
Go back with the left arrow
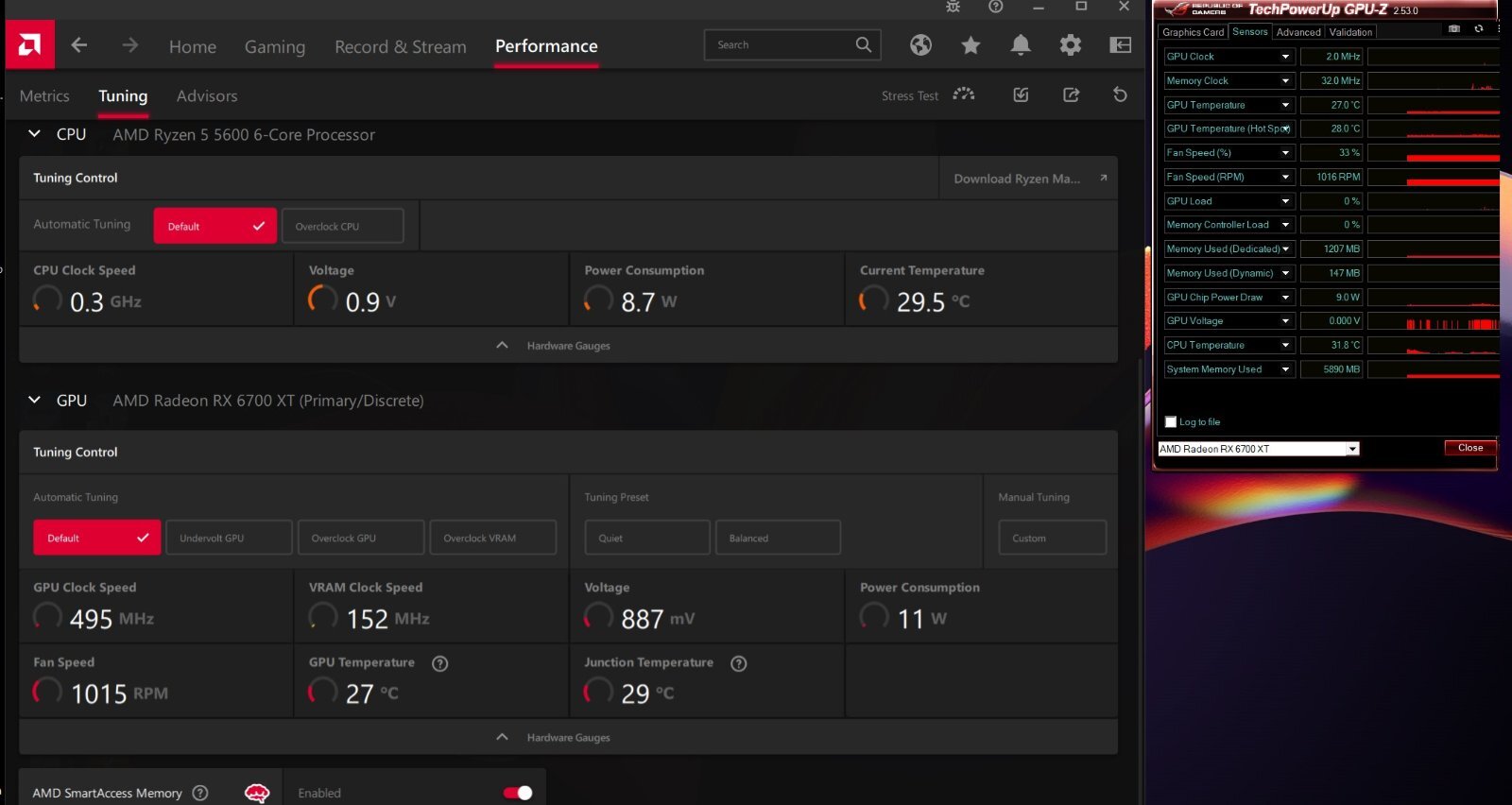pyautogui.click(x=79, y=45)
